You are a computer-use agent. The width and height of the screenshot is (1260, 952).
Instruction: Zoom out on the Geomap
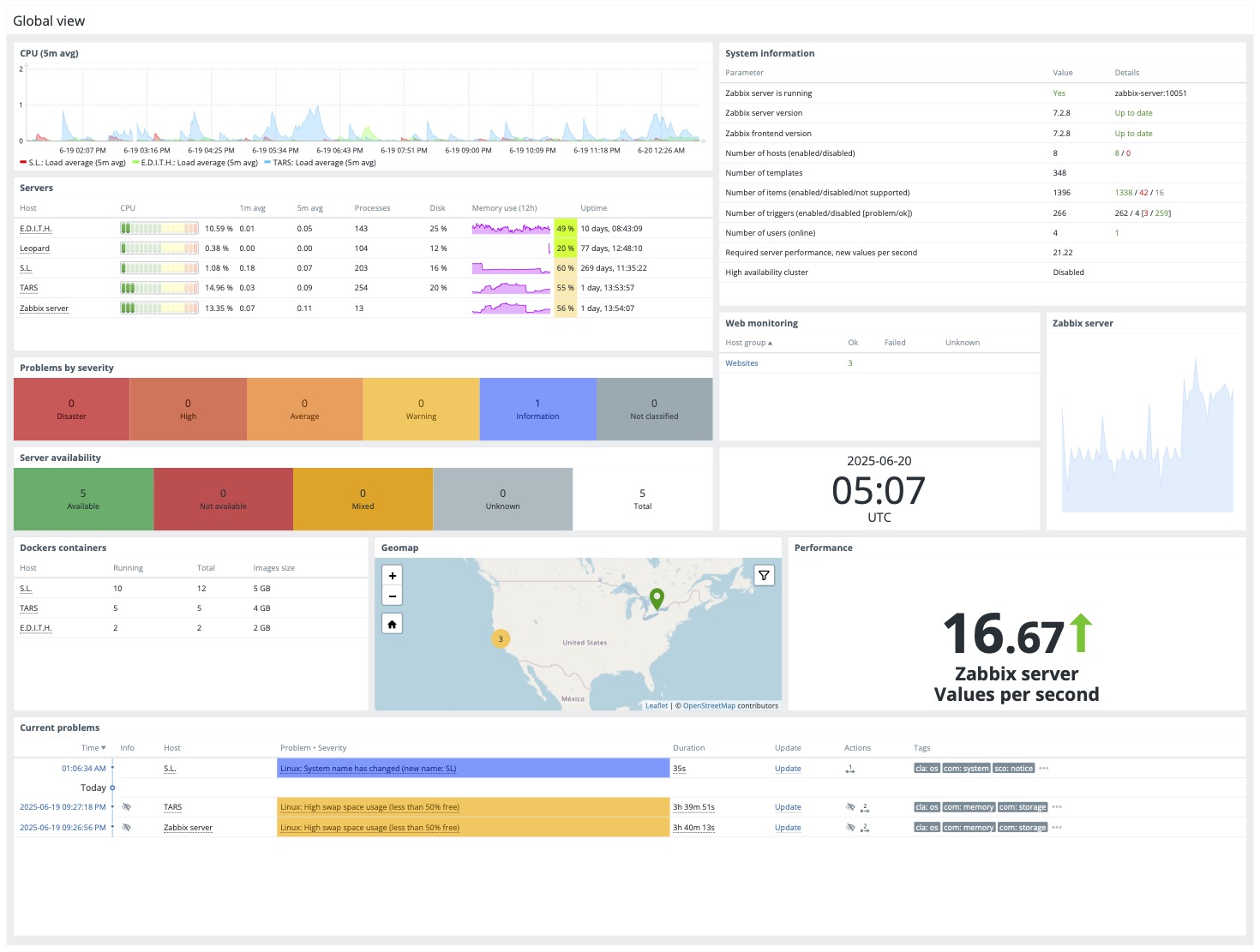392,596
